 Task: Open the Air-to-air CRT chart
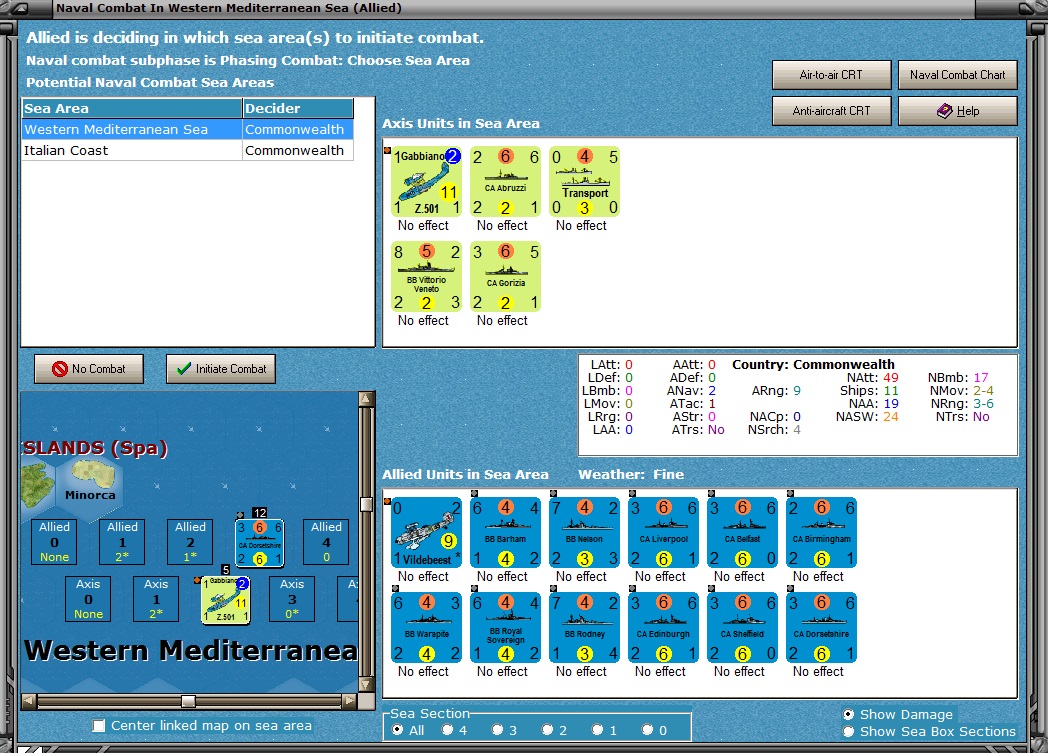[831, 75]
